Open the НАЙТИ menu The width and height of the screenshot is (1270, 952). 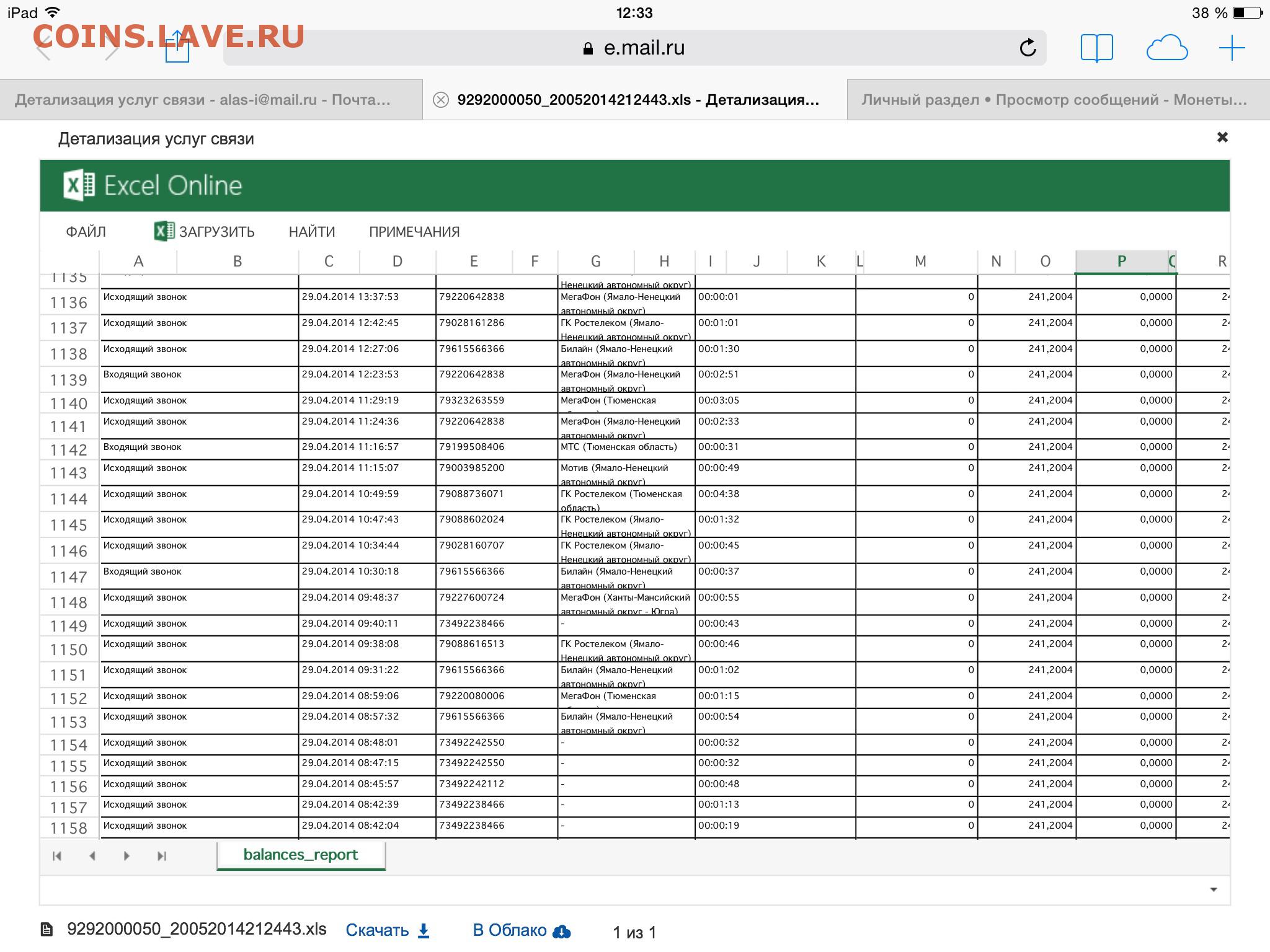click(x=312, y=232)
